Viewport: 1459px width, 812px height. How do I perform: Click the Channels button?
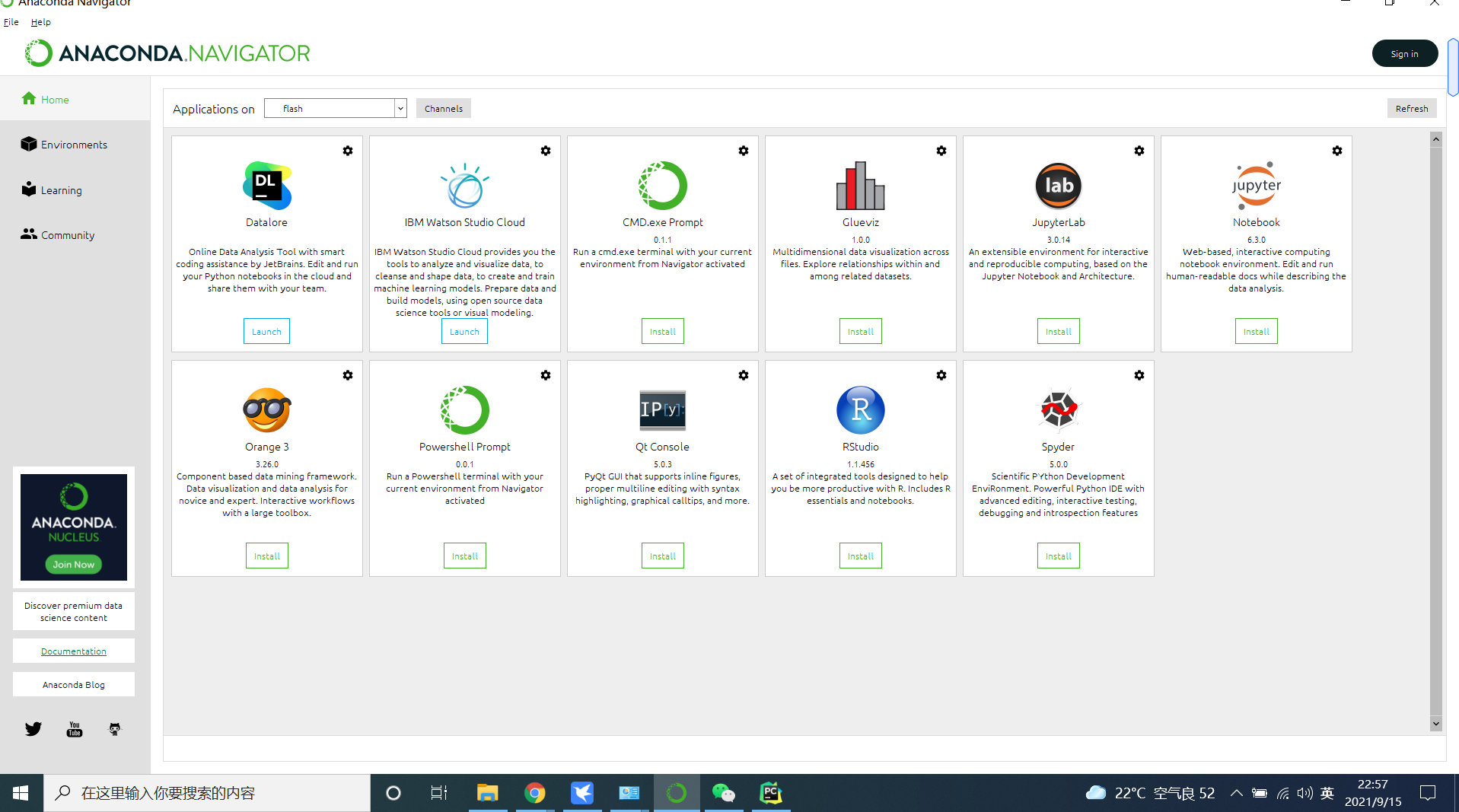(x=444, y=108)
